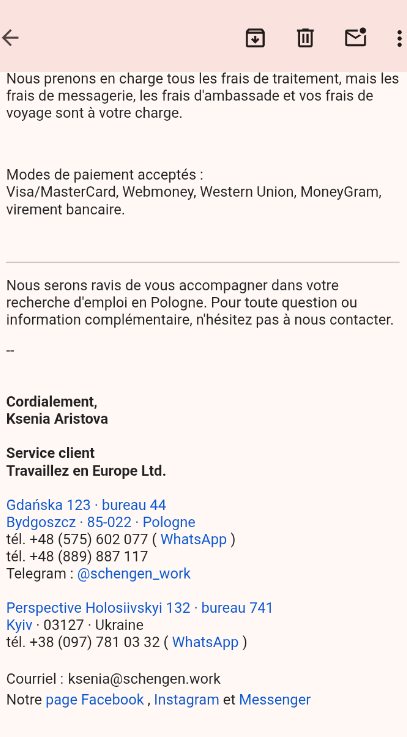Viewport: 407px width, 737px height.
Task: Open the Messenger link
Action: tap(275, 700)
